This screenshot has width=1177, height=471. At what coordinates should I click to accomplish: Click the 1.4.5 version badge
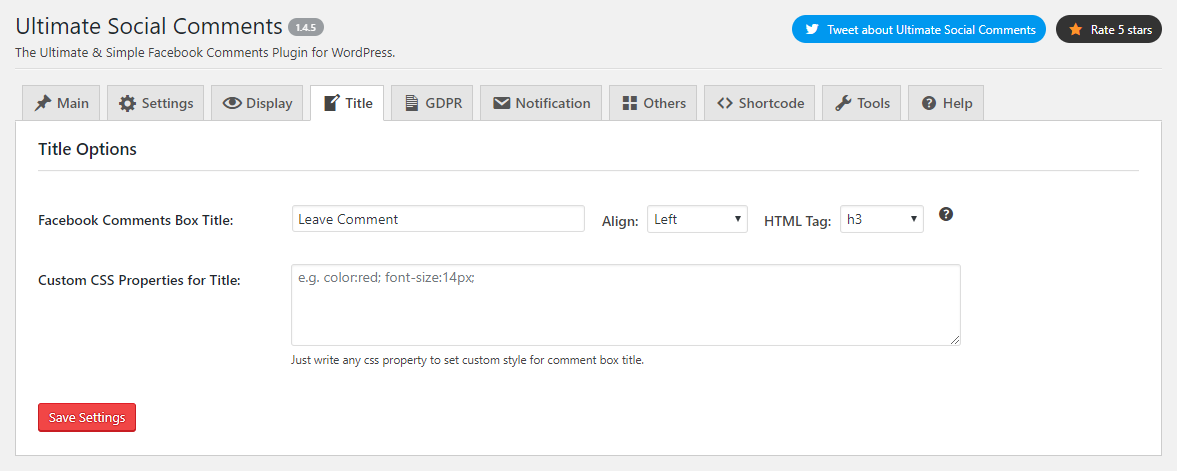click(306, 27)
